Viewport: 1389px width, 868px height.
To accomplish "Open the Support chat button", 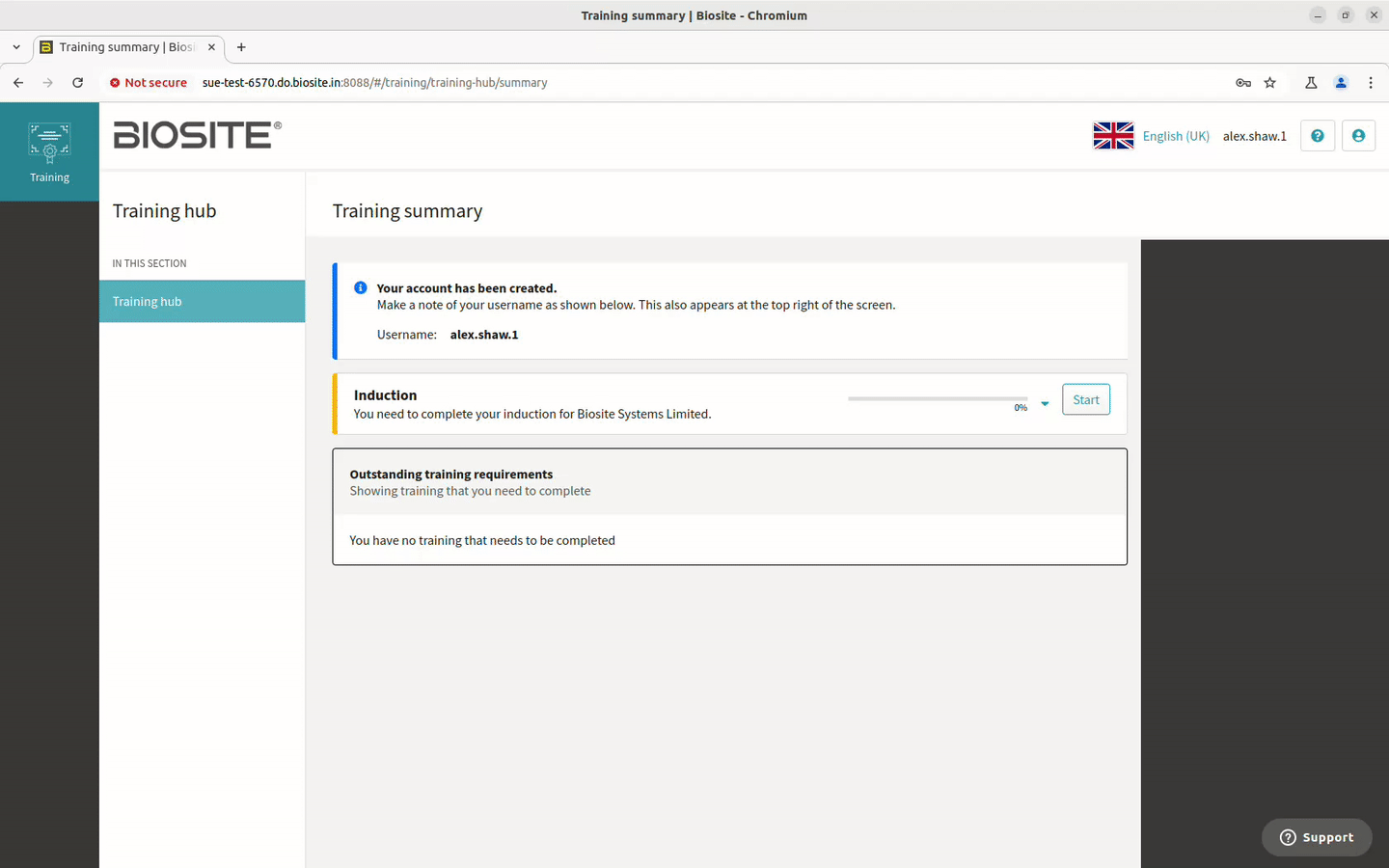I will 1317,837.
